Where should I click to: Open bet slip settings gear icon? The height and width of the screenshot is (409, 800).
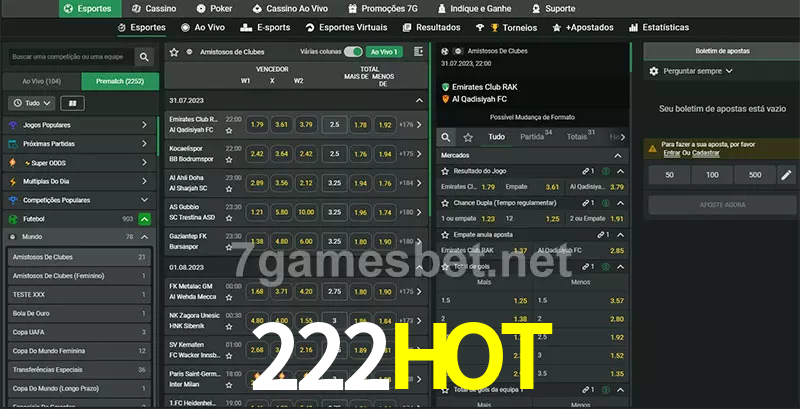(654, 71)
